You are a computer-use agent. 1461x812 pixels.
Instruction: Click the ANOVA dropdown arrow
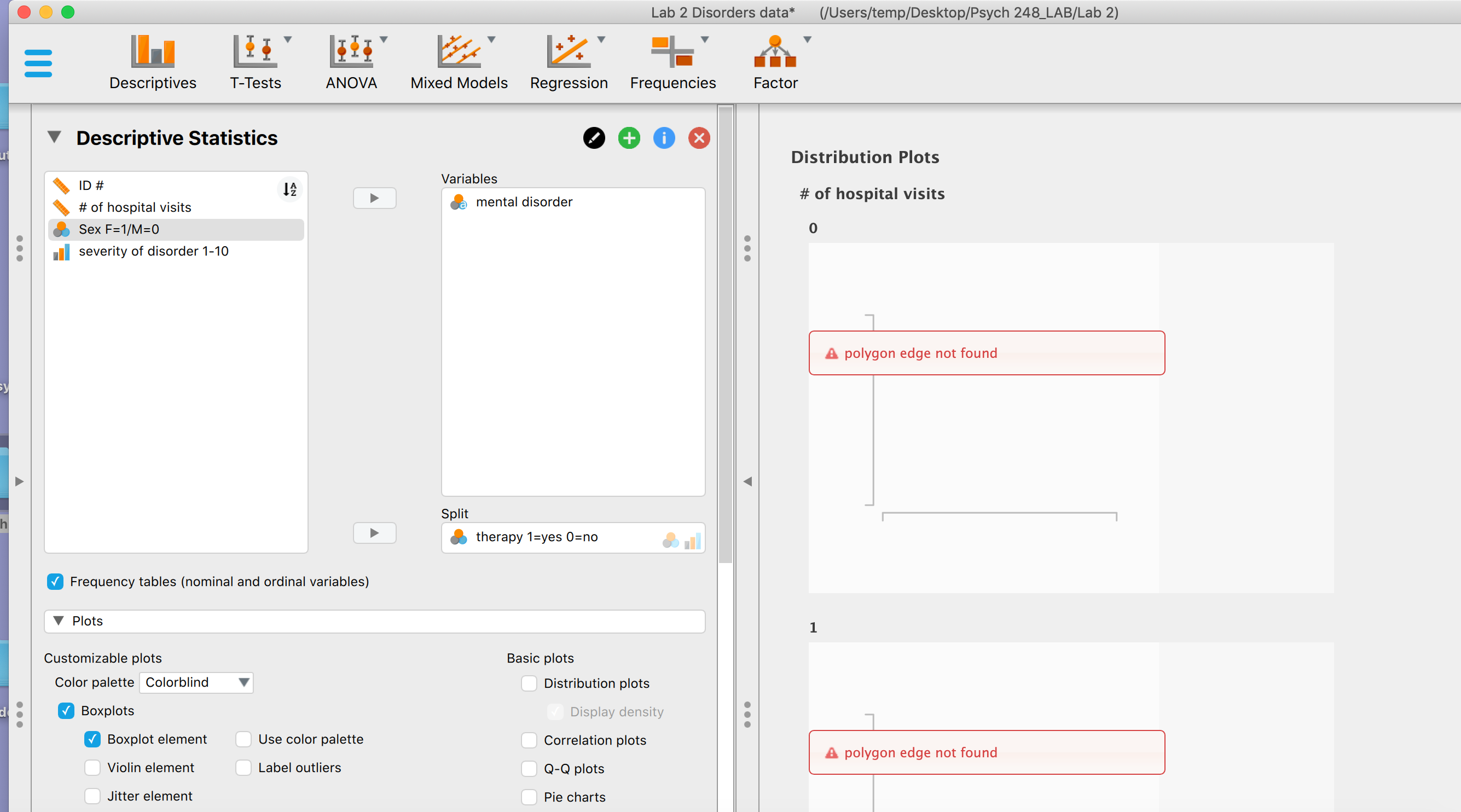(x=384, y=40)
